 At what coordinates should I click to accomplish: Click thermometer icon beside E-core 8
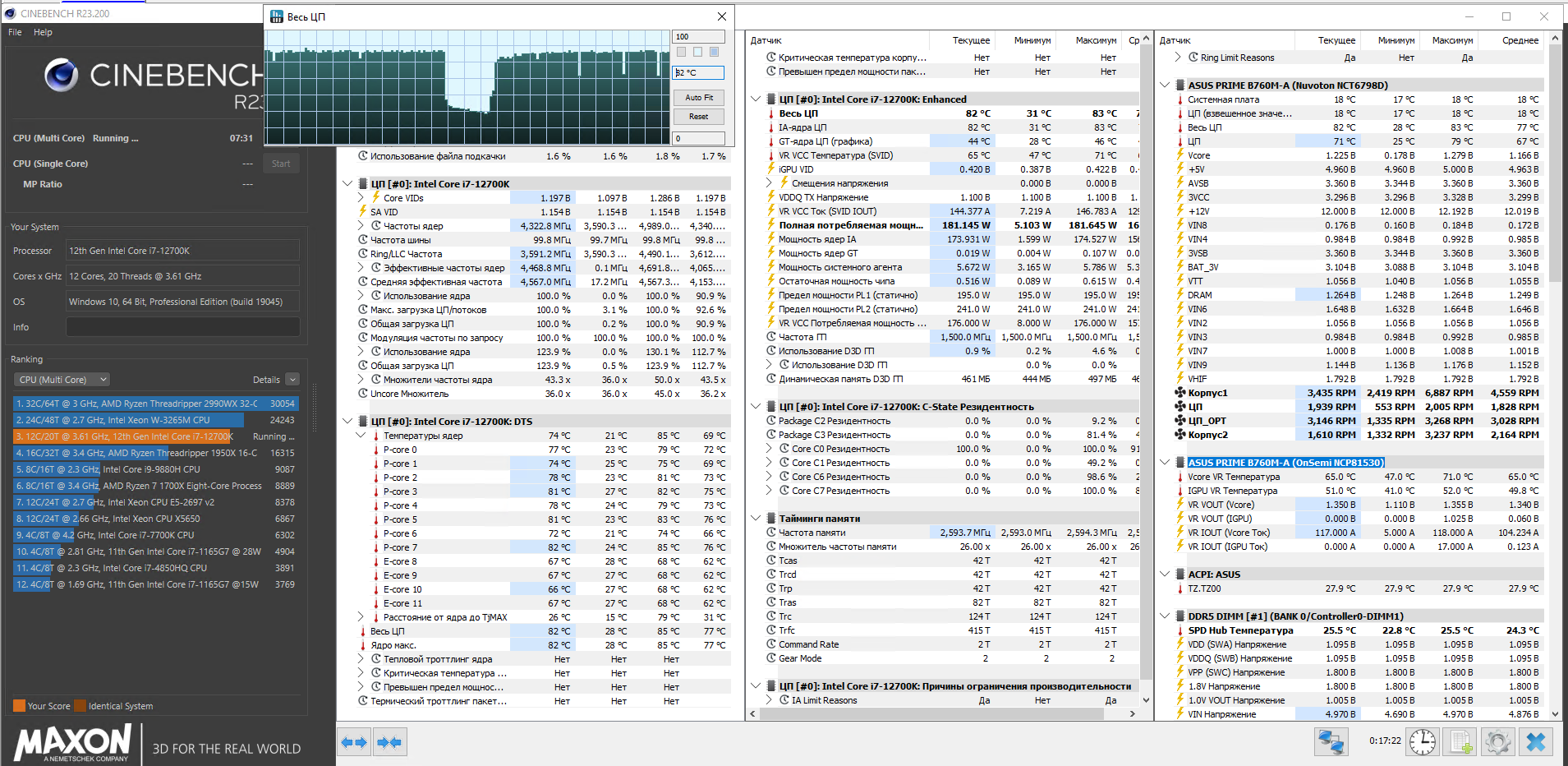(x=376, y=561)
